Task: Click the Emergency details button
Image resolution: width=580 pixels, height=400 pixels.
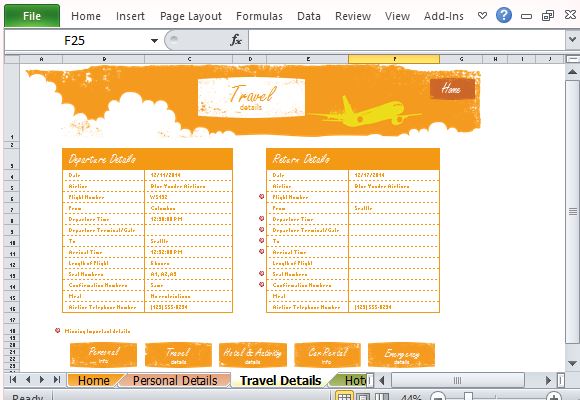Action: pos(401,355)
